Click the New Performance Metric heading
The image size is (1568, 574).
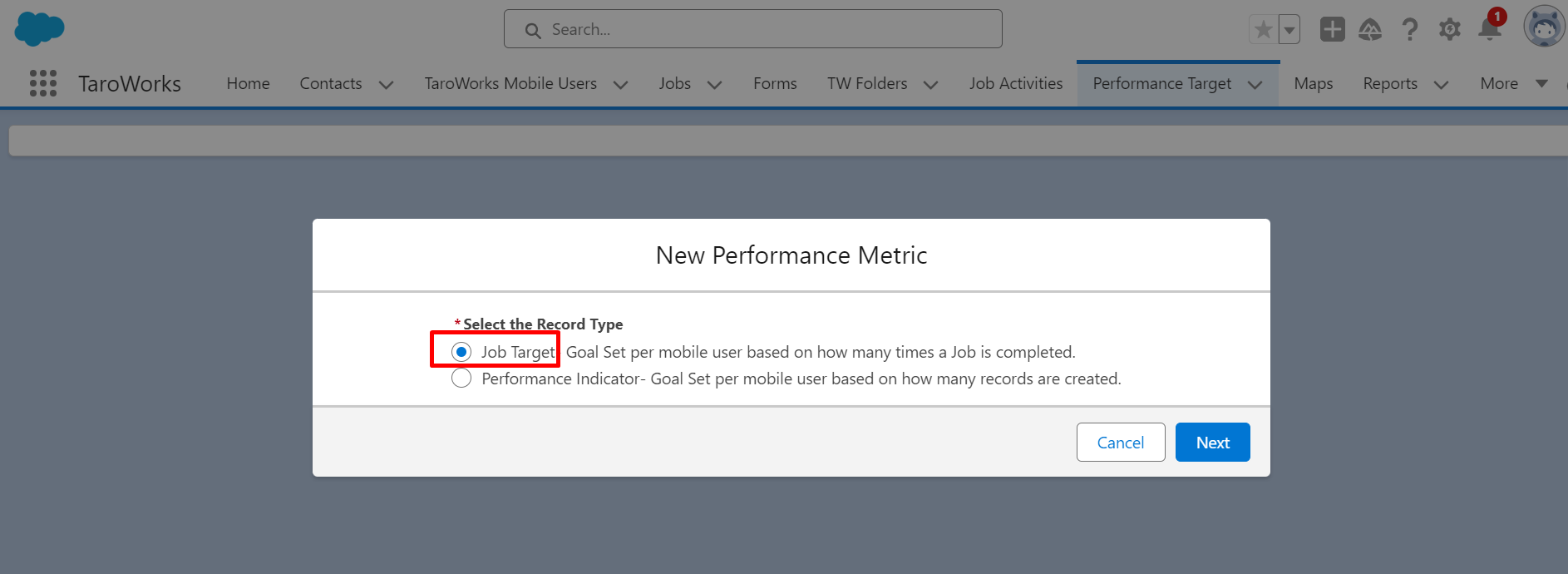(791, 255)
